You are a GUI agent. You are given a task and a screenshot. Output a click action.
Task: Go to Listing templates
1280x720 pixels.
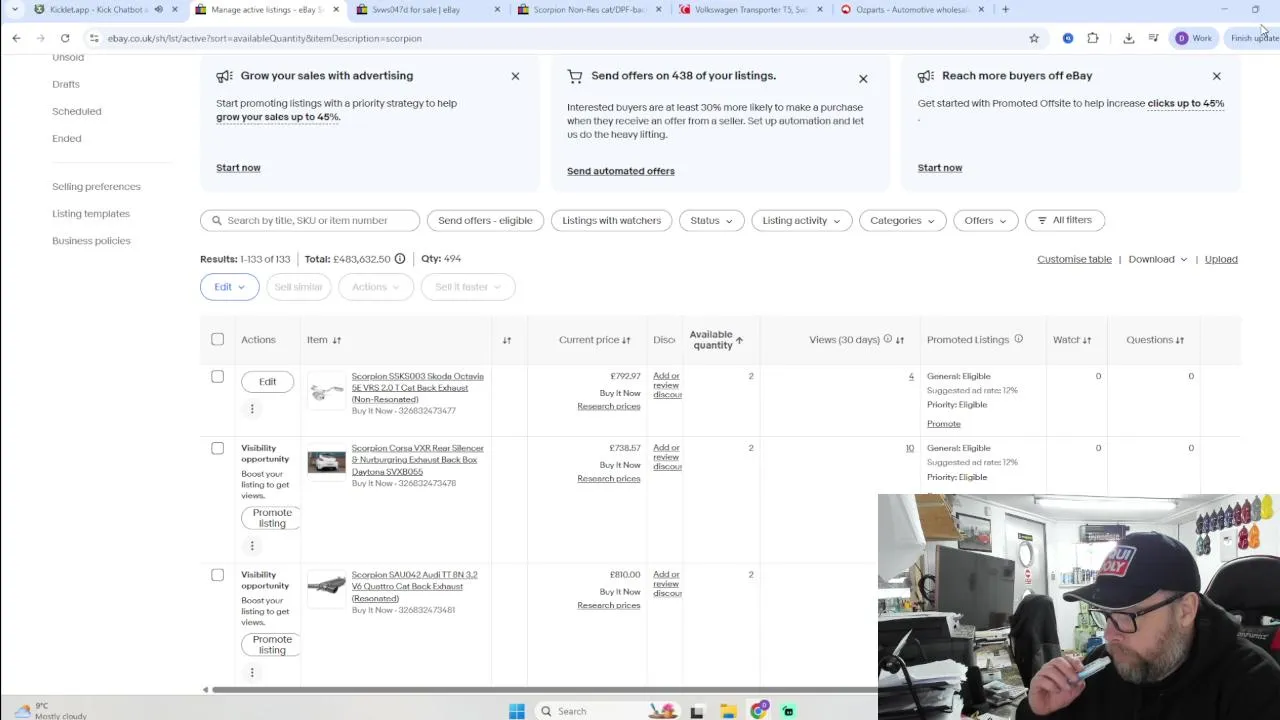coord(91,213)
